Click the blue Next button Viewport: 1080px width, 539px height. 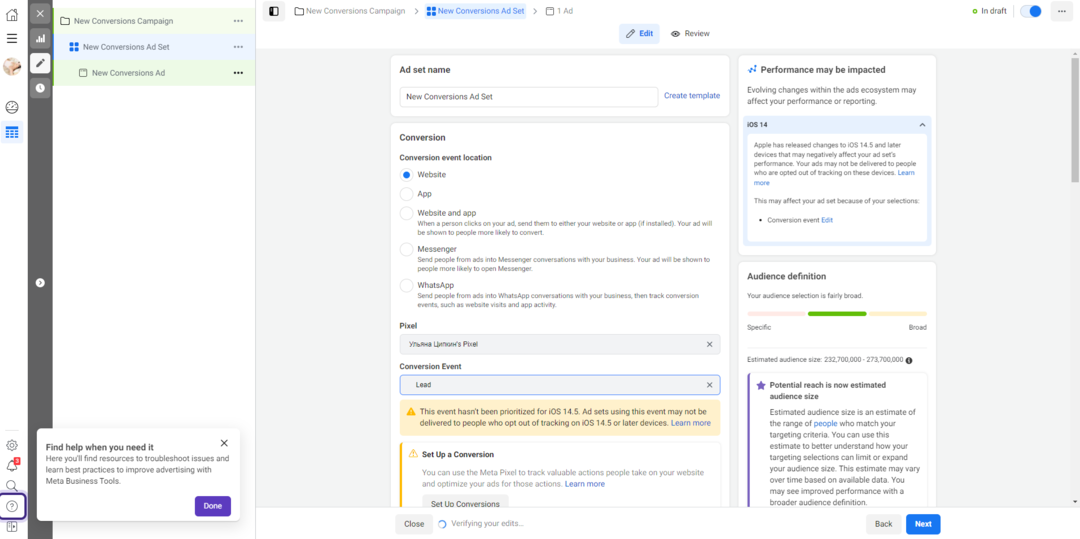coord(922,524)
